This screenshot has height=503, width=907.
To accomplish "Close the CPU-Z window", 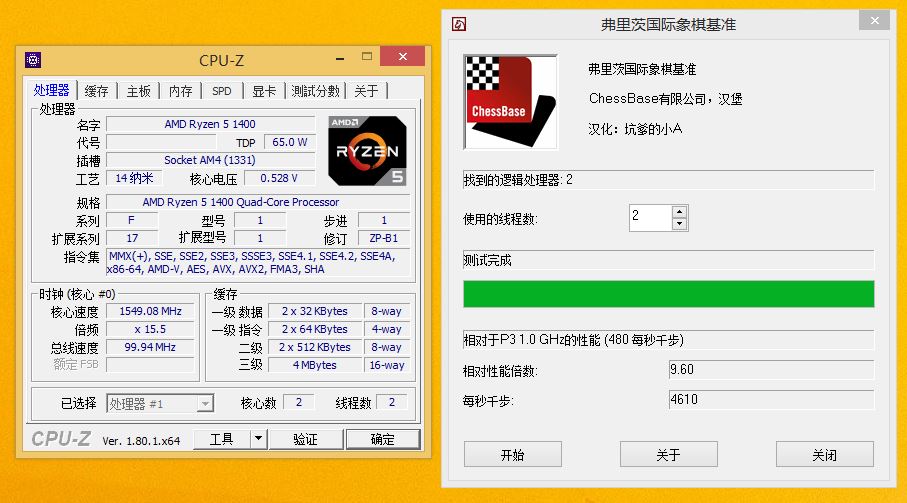I will (403, 56).
